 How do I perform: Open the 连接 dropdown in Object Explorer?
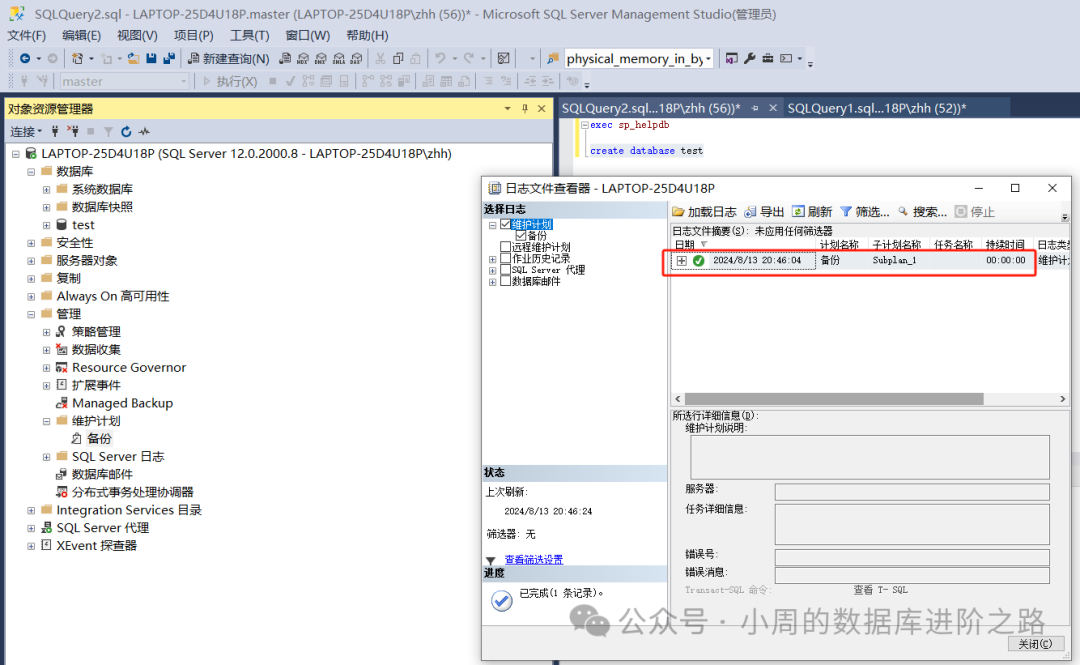26,131
